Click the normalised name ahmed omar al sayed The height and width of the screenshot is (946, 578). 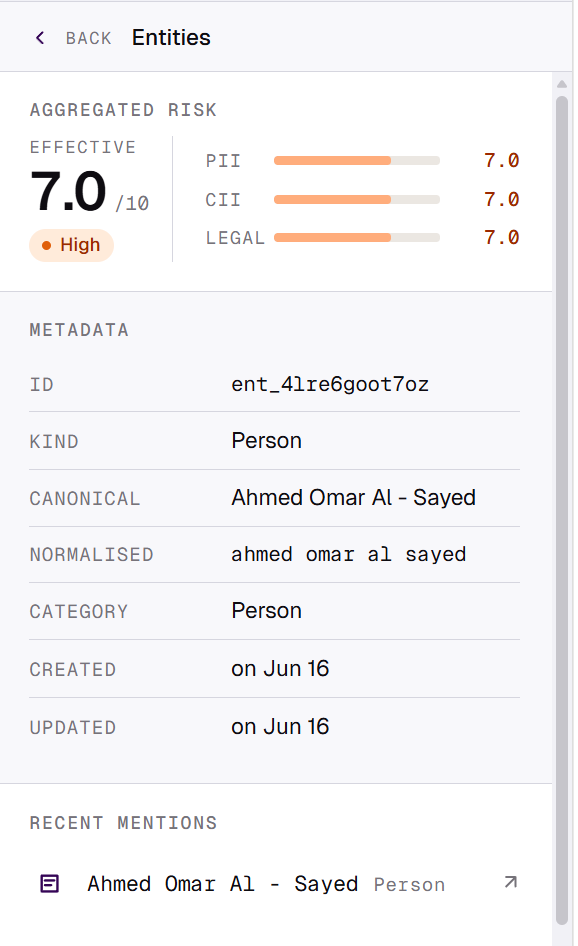(x=349, y=554)
